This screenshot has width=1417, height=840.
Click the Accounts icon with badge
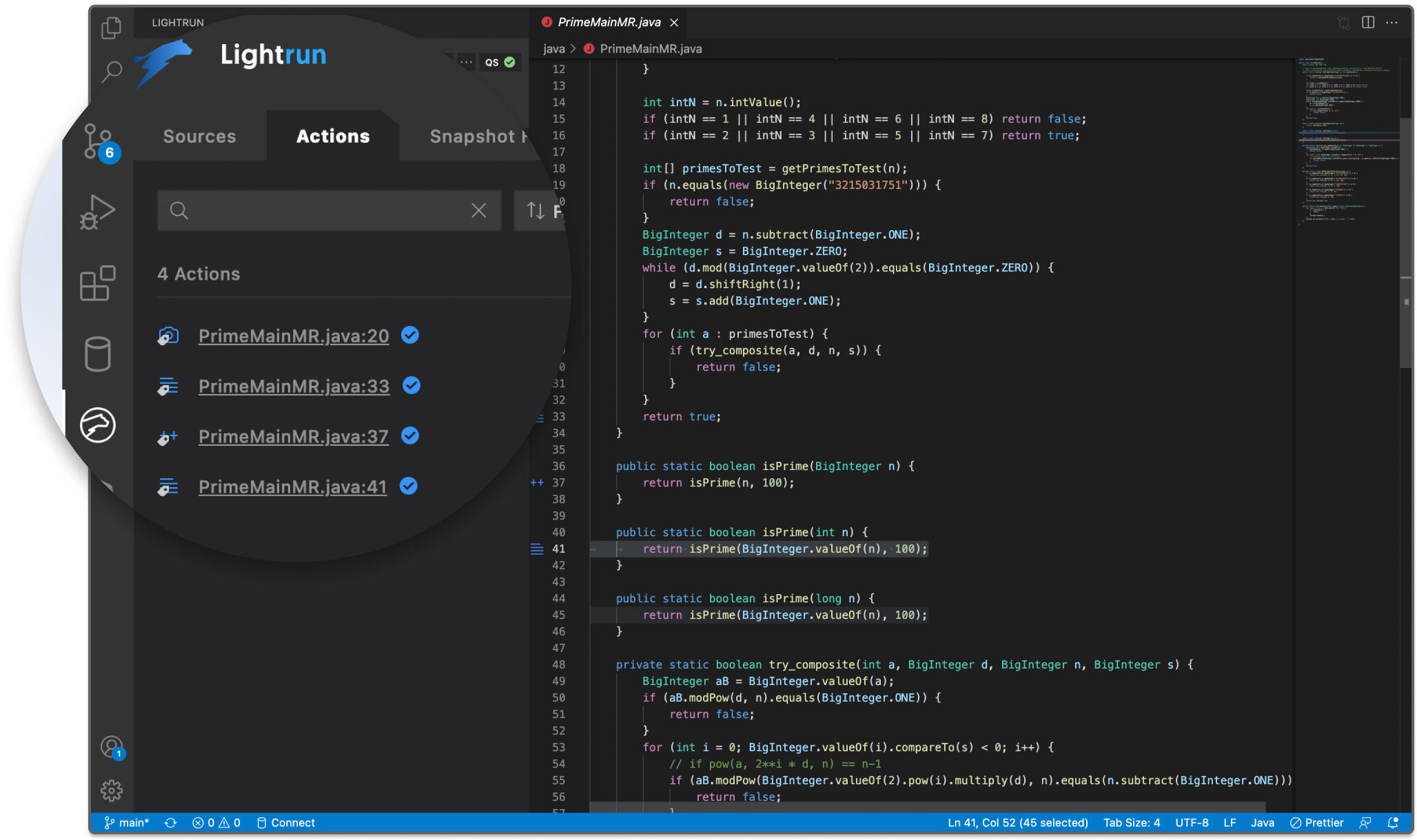(x=112, y=747)
